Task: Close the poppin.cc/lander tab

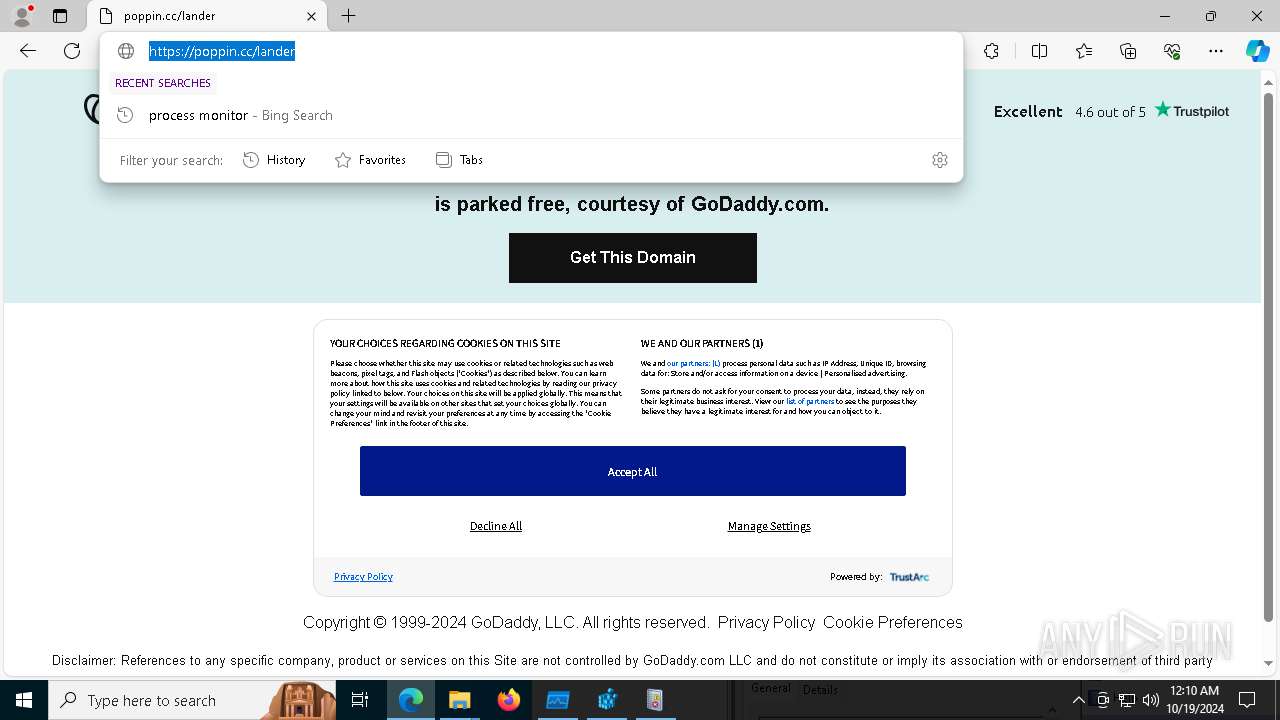Action: [x=311, y=16]
